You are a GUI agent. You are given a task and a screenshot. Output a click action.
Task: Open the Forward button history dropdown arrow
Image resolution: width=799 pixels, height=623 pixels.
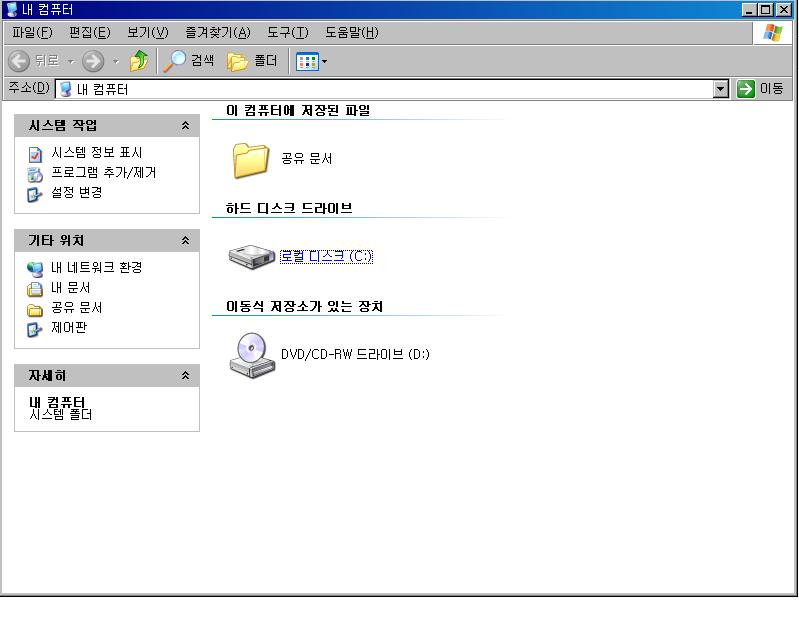[116, 62]
